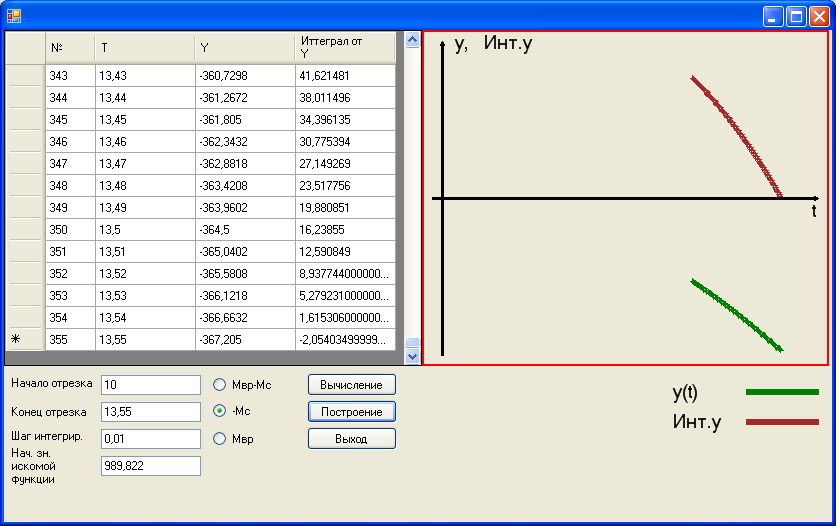
Task: Select T cell with value 13,43
Action: point(145,76)
